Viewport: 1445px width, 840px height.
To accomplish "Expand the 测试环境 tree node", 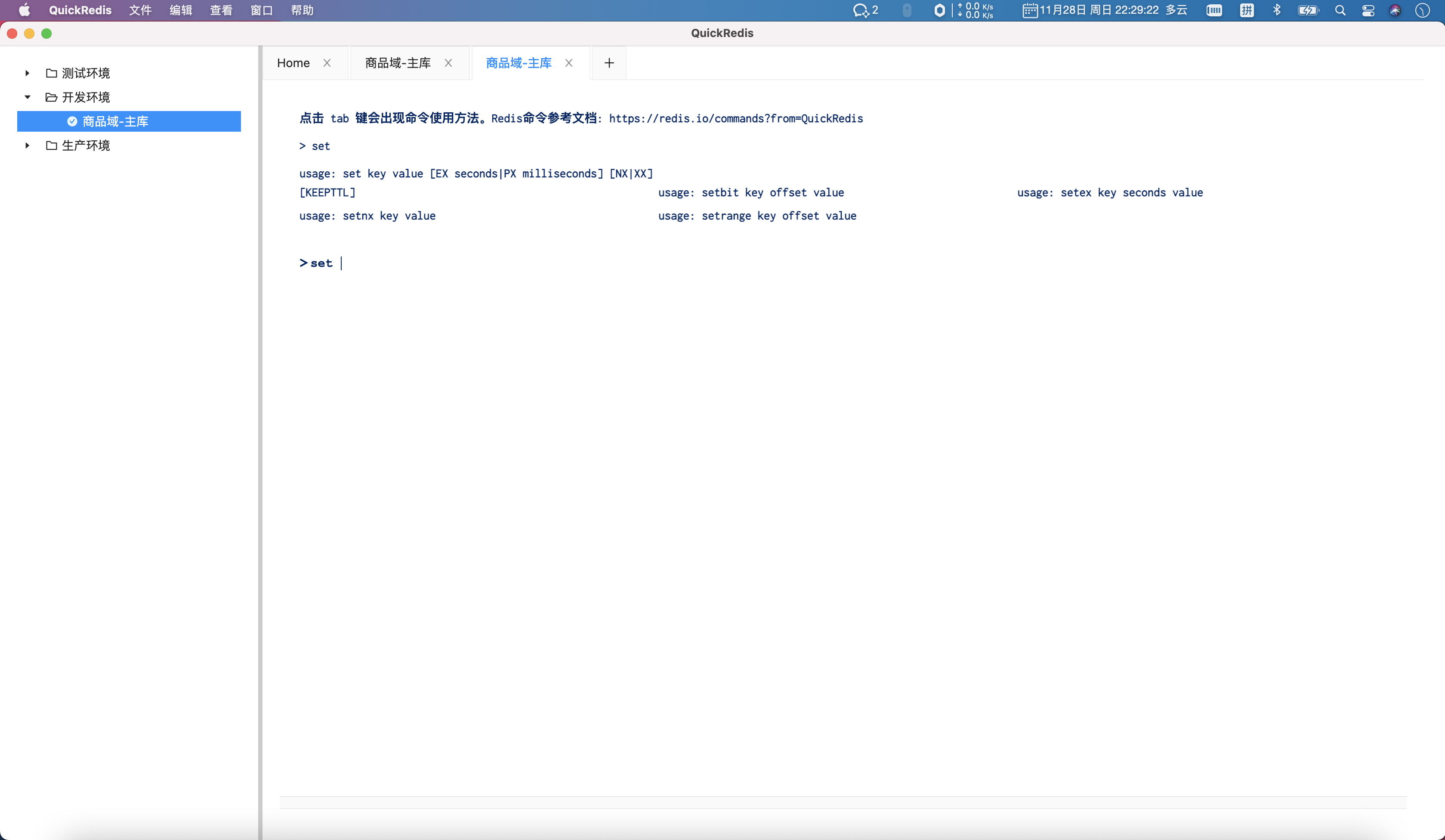I will [27, 73].
